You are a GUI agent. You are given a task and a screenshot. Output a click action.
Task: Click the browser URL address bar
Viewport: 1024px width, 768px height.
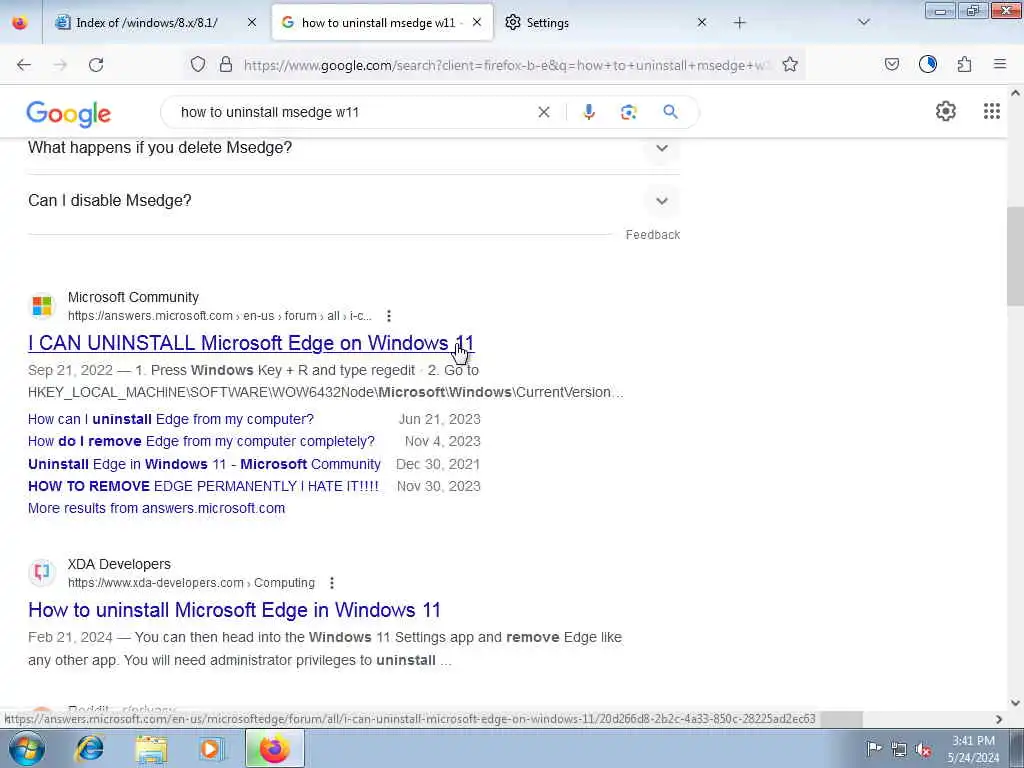tap(507, 65)
